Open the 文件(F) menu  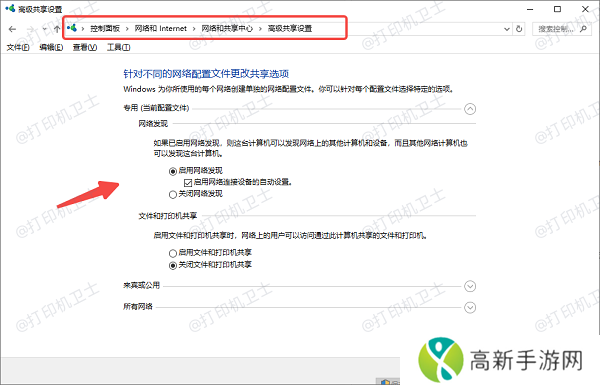click(18, 47)
